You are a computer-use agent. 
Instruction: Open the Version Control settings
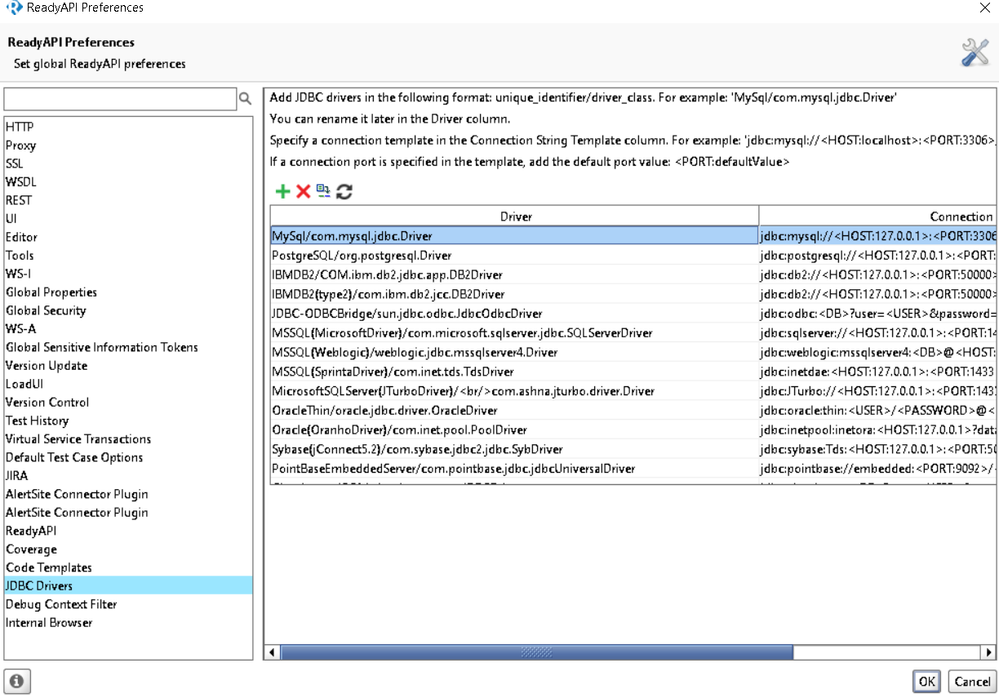[47, 402]
